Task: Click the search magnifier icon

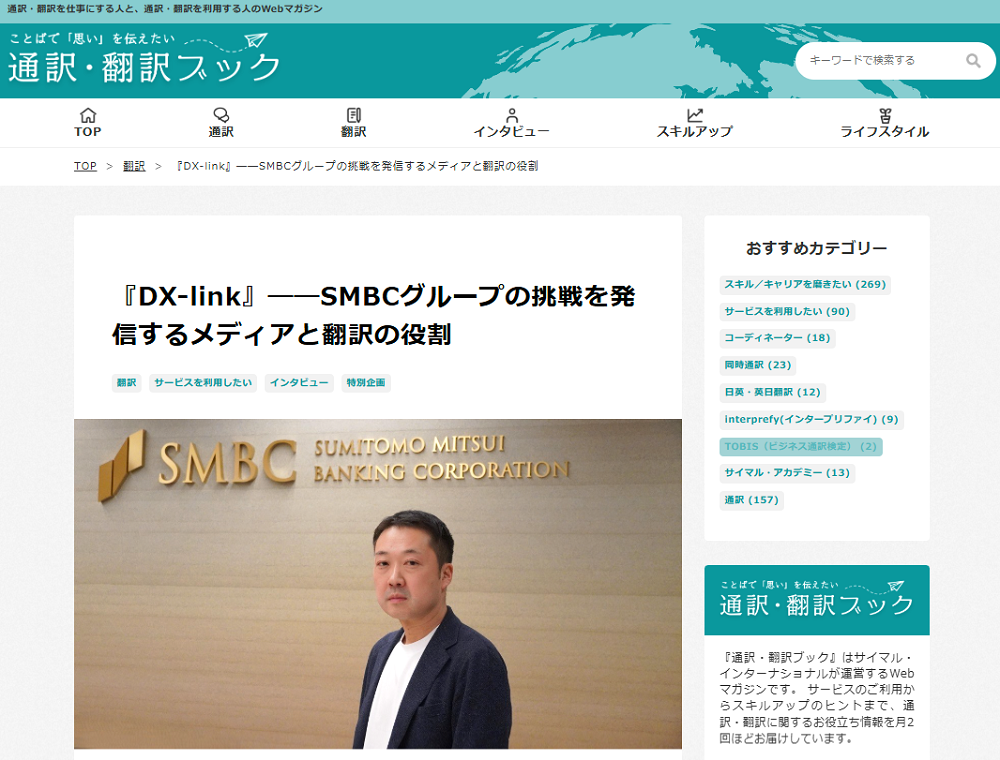Action: click(973, 61)
